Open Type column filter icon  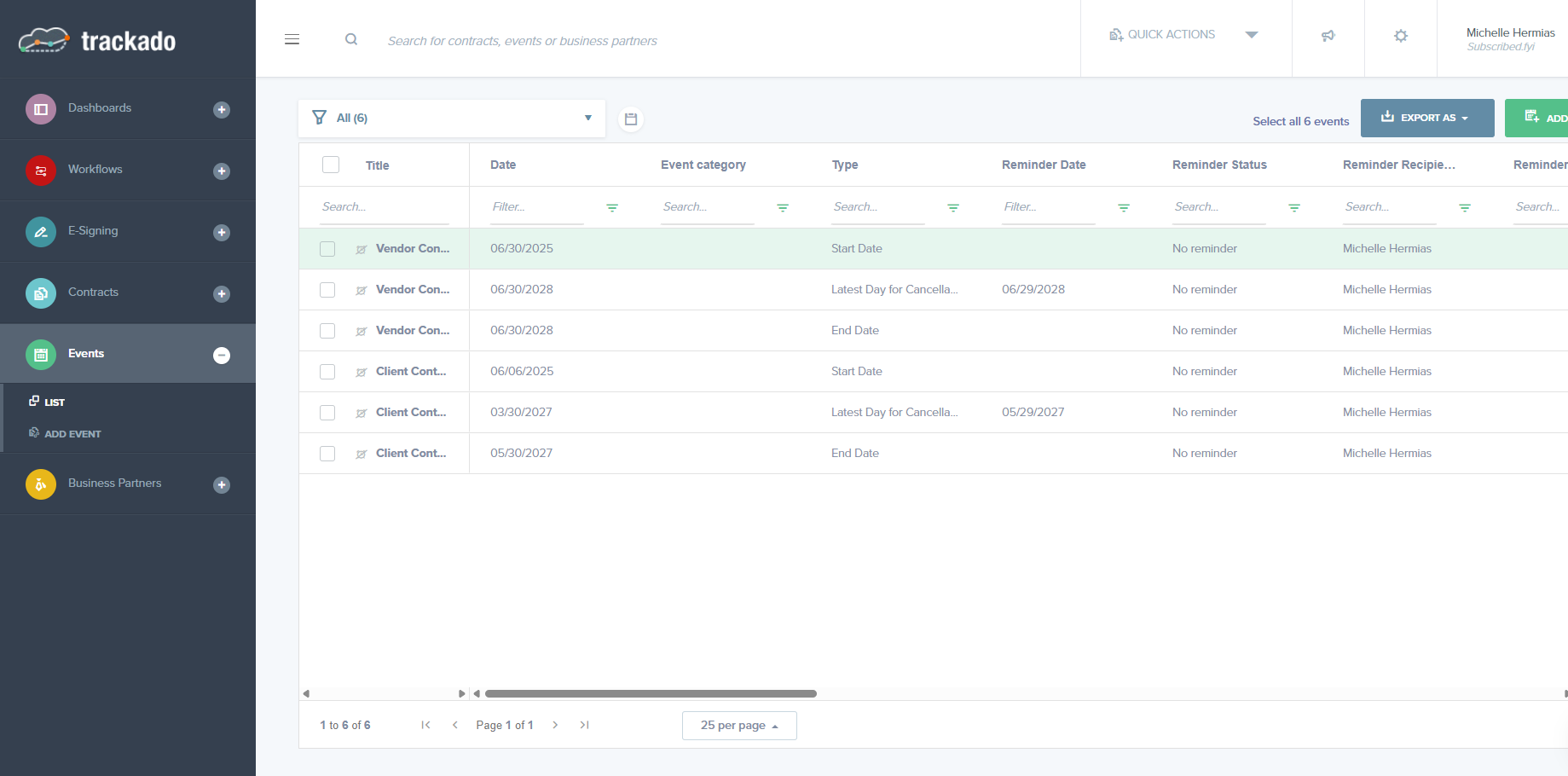tap(953, 208)
